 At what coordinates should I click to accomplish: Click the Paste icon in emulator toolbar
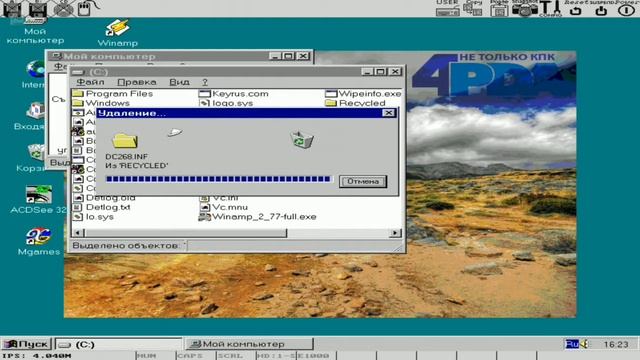(x=499, y=8)
